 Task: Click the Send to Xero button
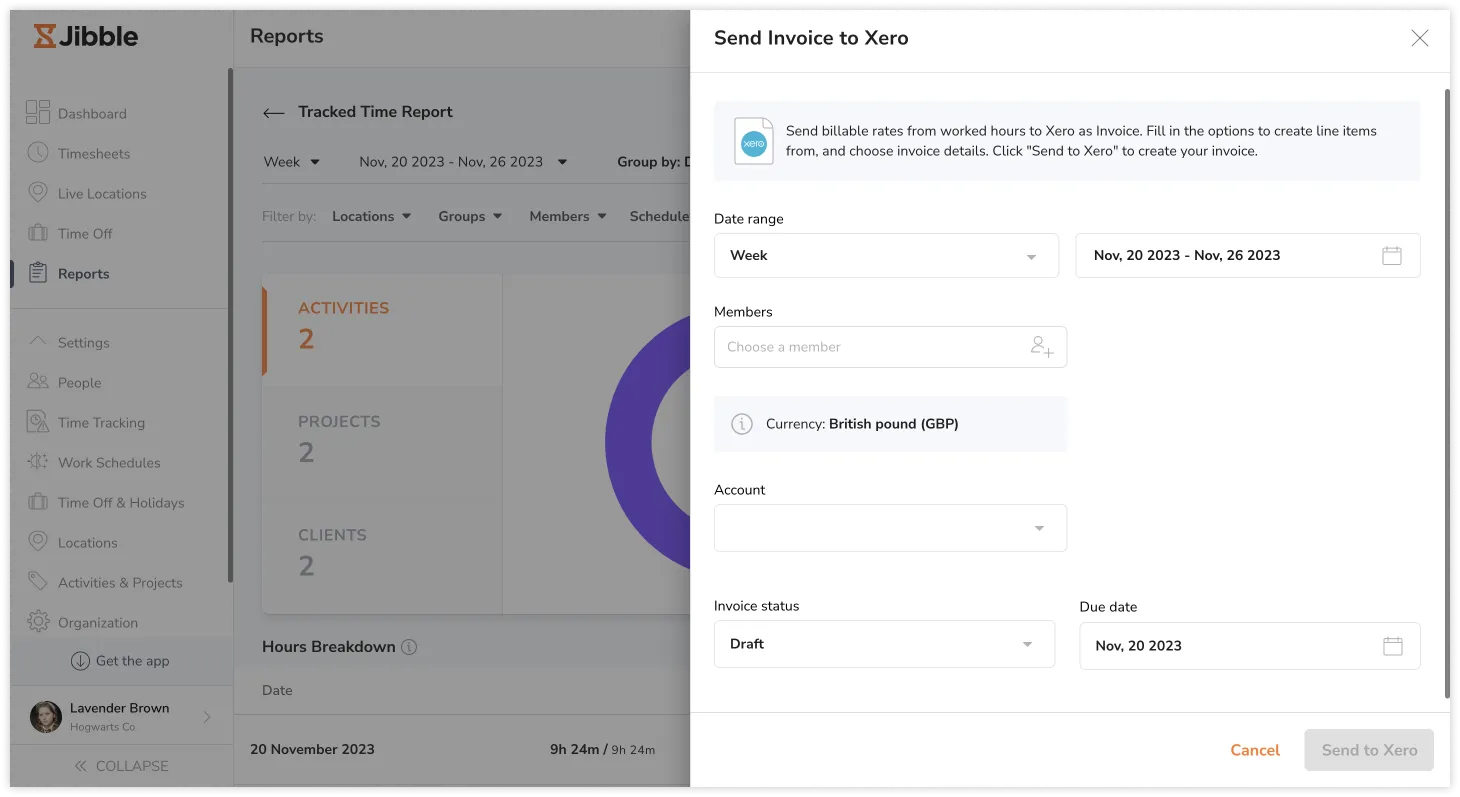(x=1368, y=750)
